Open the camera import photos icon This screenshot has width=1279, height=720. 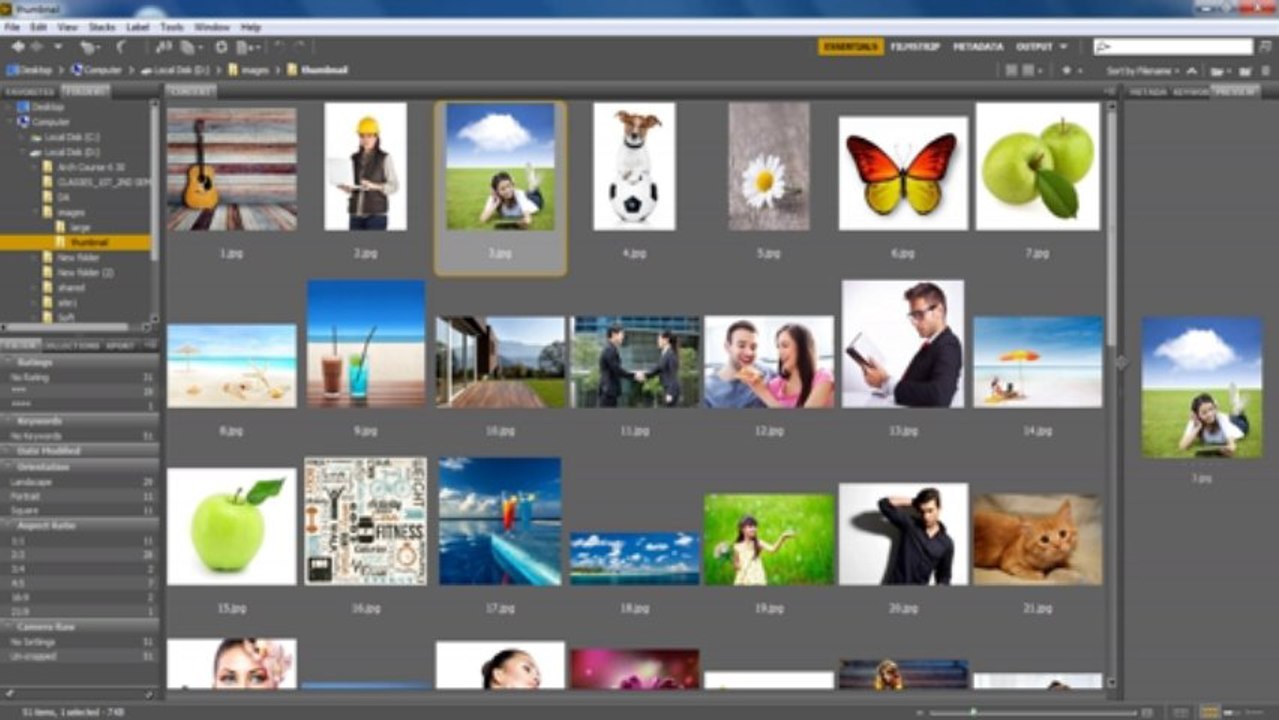click(164, 47)
